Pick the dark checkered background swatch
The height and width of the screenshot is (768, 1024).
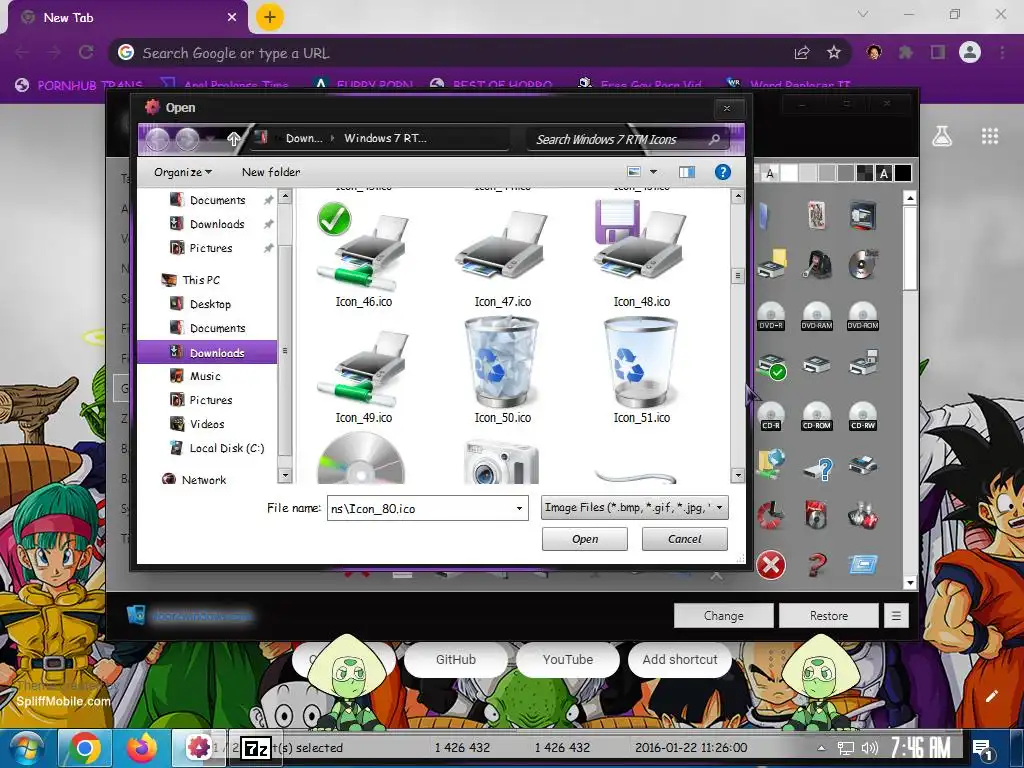pos(864,173)
